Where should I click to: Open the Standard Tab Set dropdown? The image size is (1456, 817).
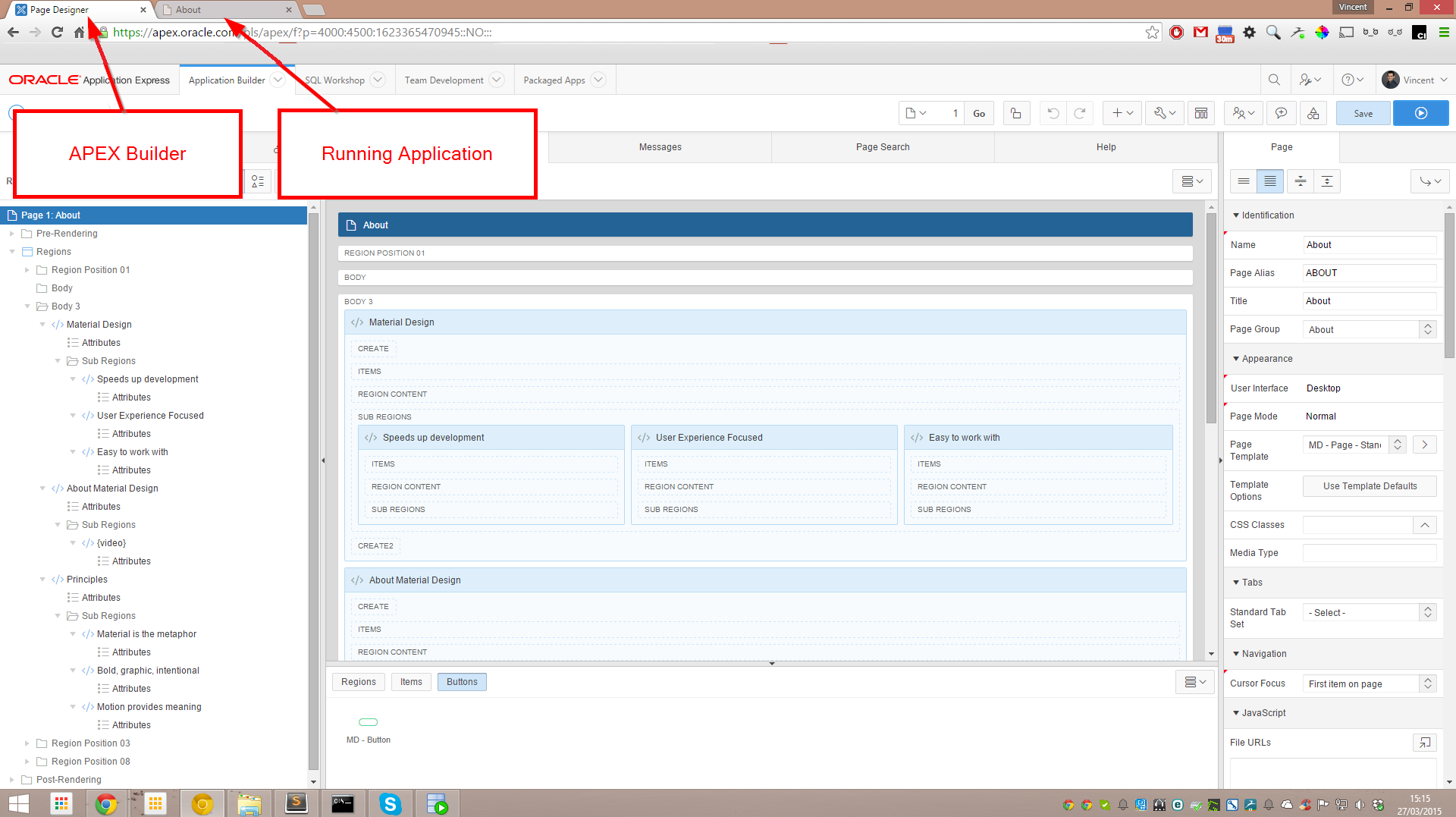tap(1370, 612)
